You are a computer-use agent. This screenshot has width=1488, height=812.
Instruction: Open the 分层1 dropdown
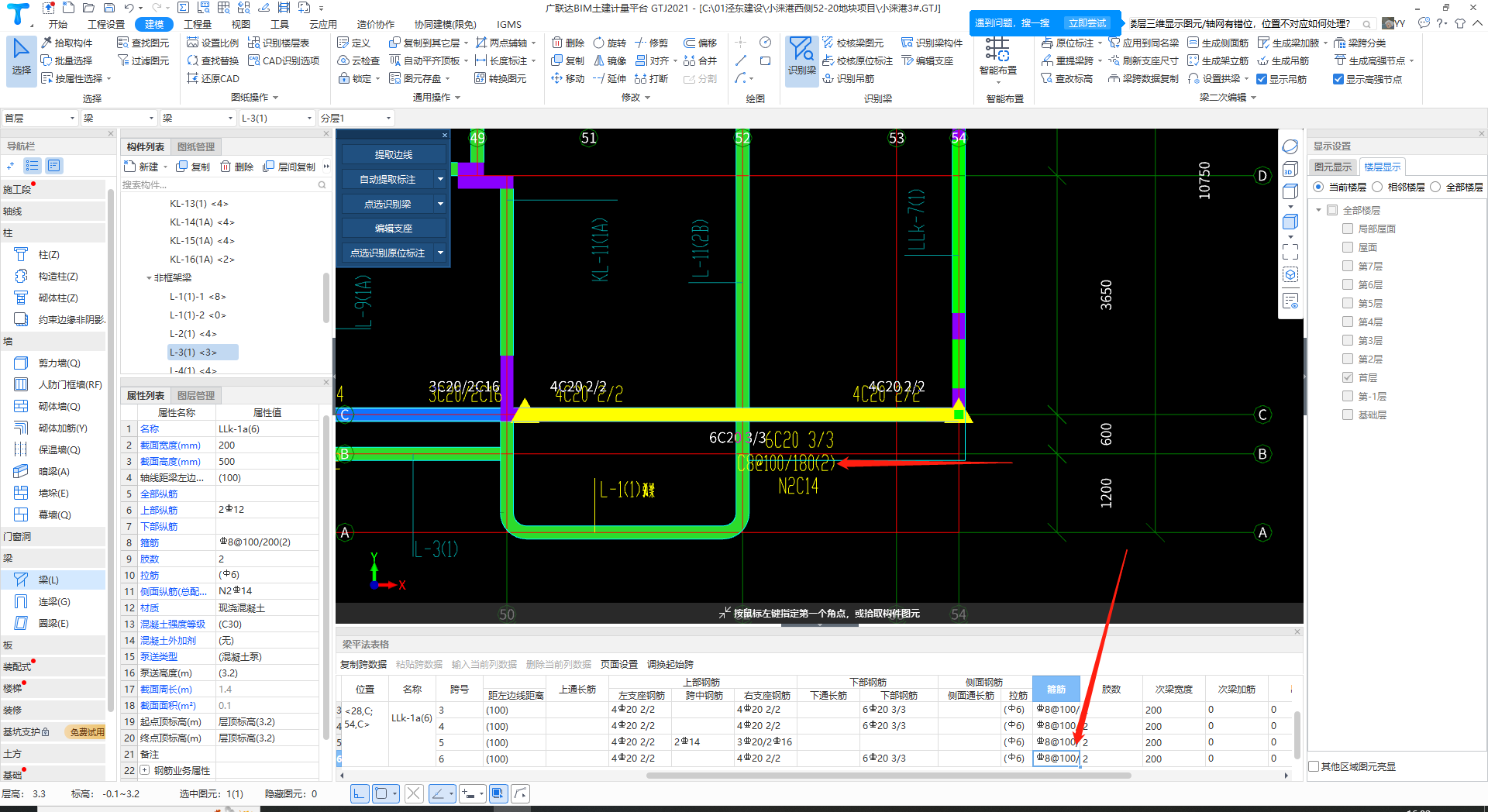point(356,118)
